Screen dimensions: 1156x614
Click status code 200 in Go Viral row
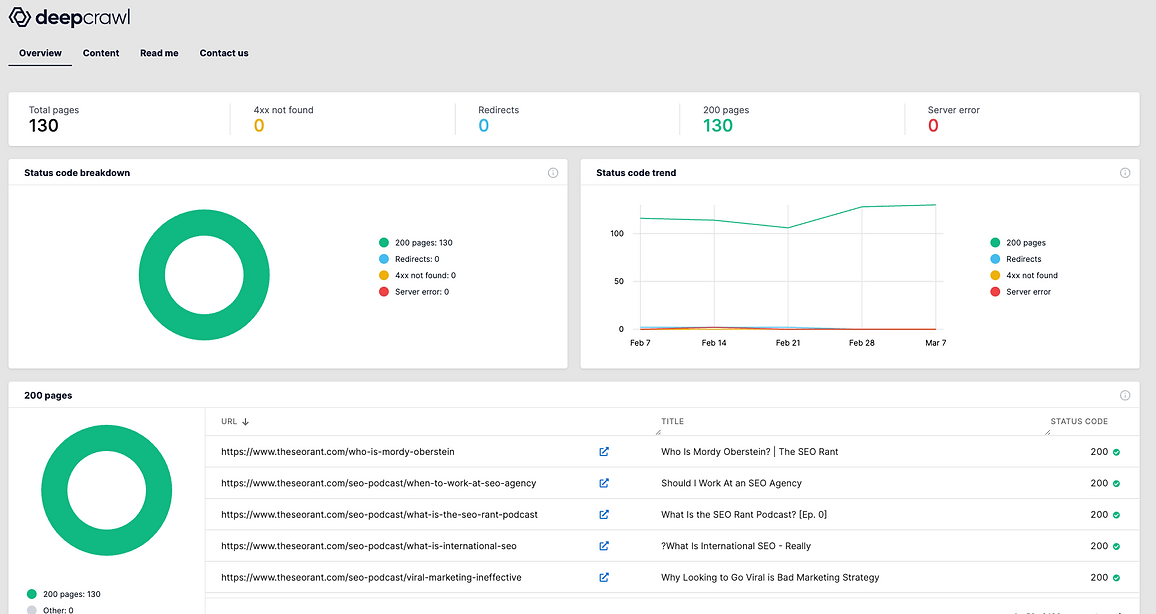pyautogui.click(x=1099, y=577)
